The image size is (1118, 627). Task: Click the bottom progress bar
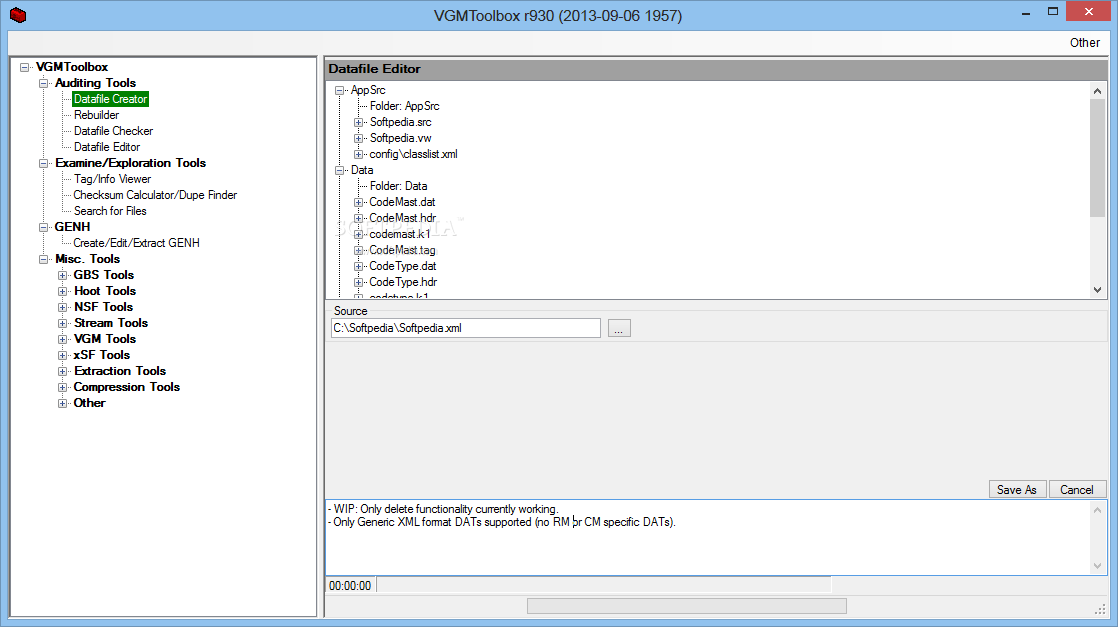687,606
